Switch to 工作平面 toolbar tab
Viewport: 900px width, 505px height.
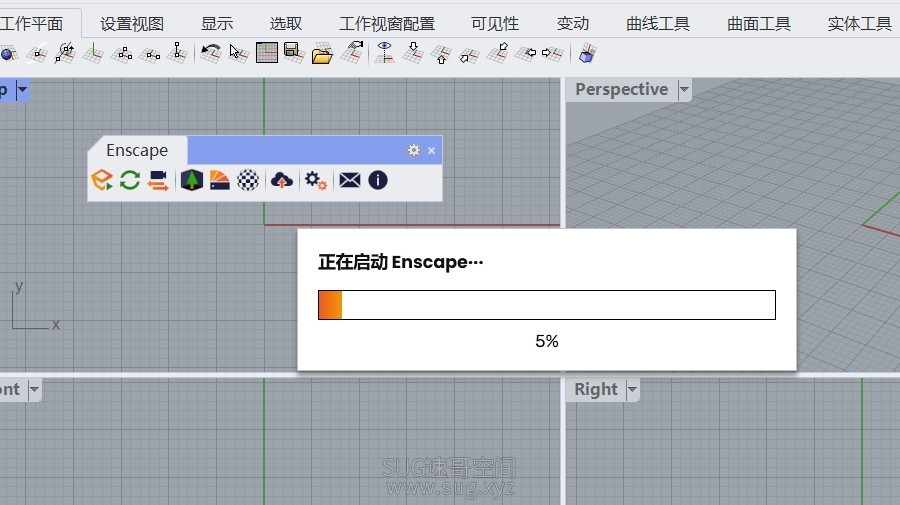[x=32, y=24]
